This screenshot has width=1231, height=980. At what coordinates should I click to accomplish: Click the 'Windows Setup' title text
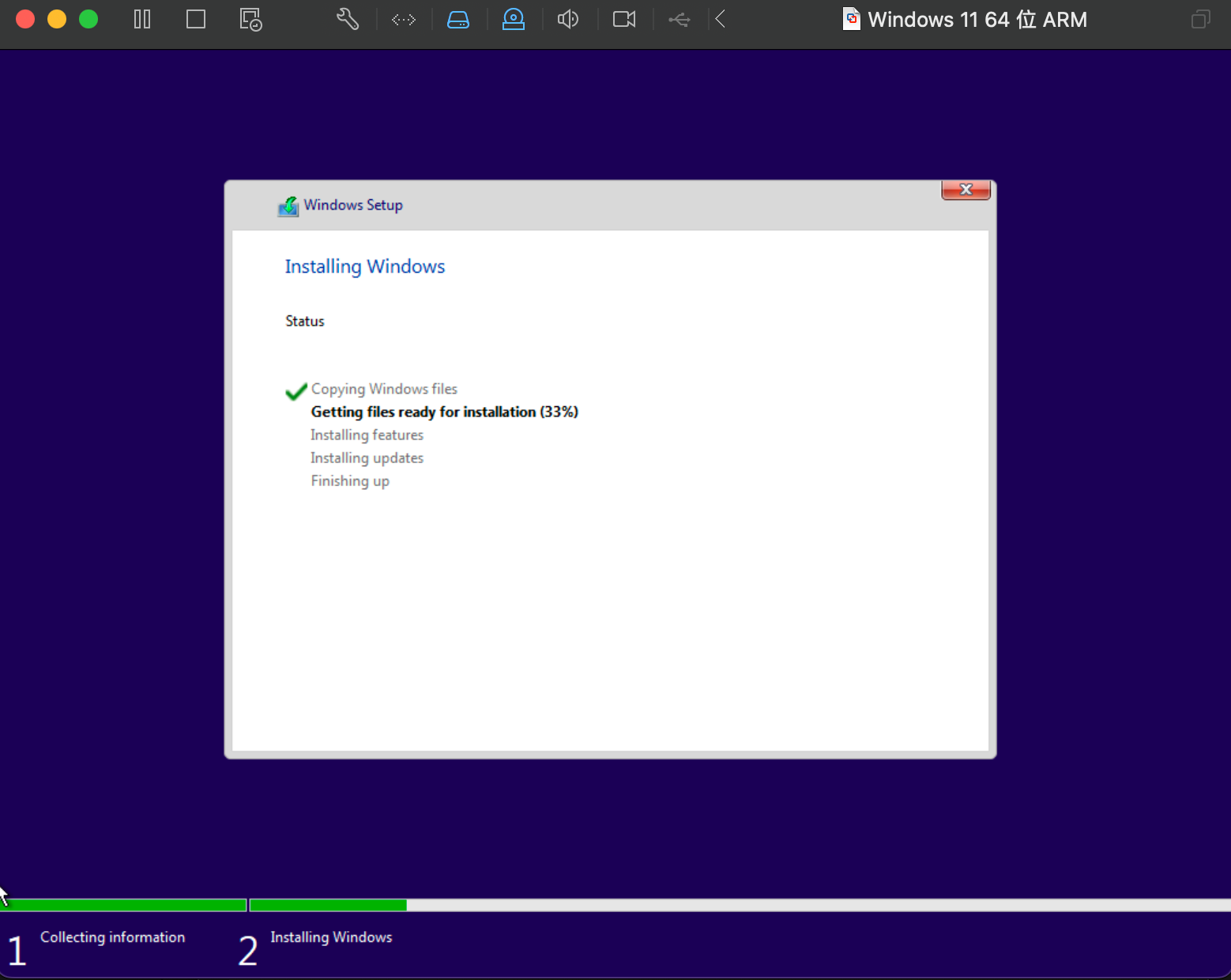coord(353,205)
